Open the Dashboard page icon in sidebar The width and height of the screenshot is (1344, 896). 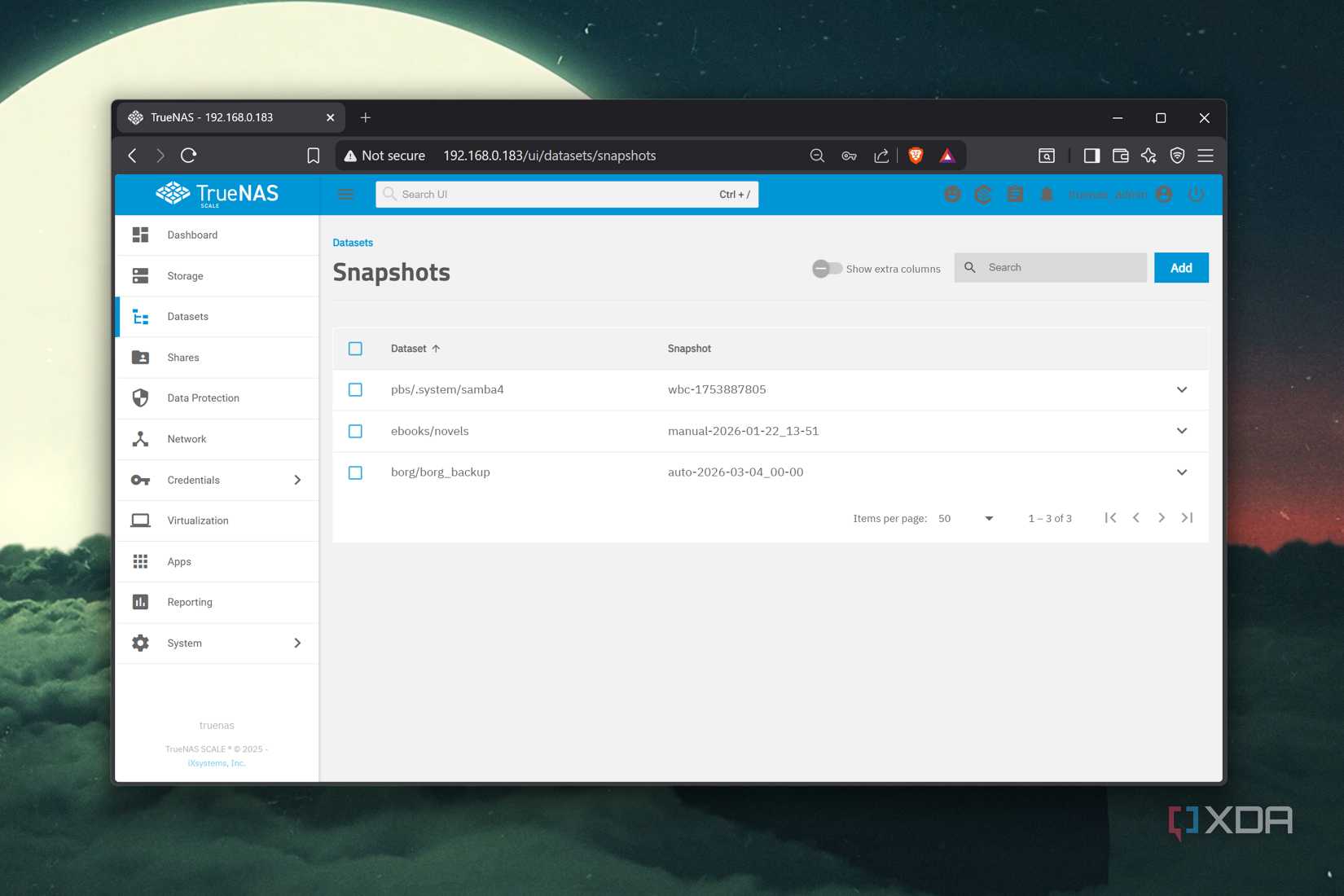(x=140, y=235)
